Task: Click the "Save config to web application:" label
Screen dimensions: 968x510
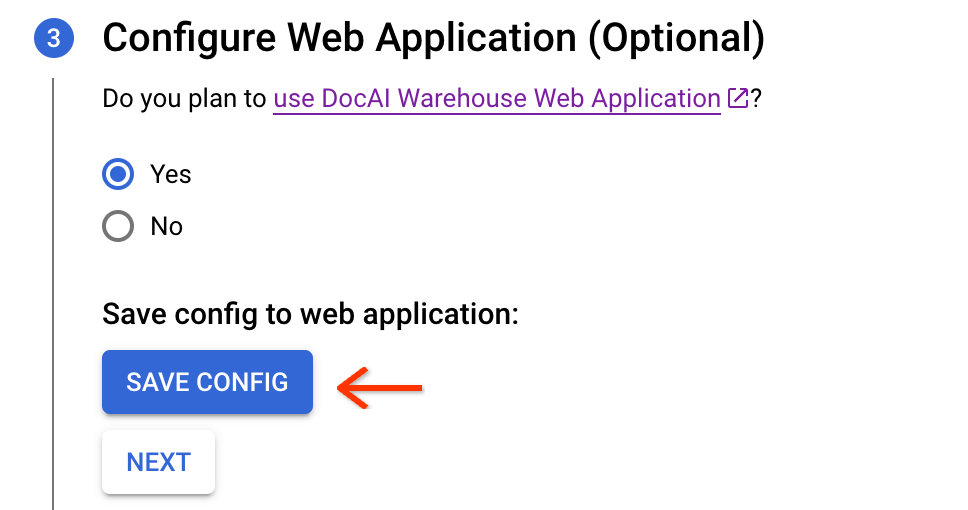Action: [x=310, y=314]
